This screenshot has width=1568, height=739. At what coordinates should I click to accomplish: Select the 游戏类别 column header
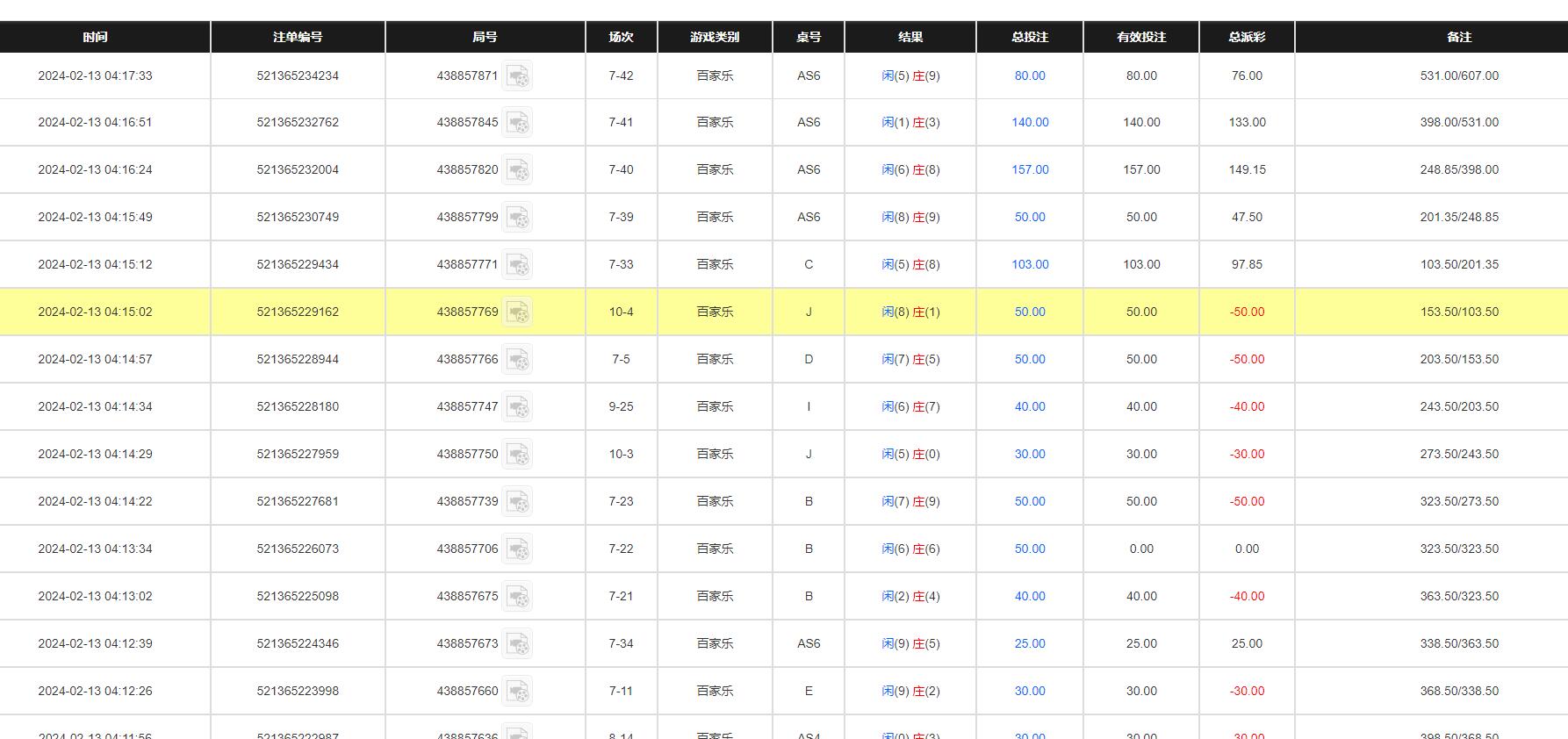715,37
